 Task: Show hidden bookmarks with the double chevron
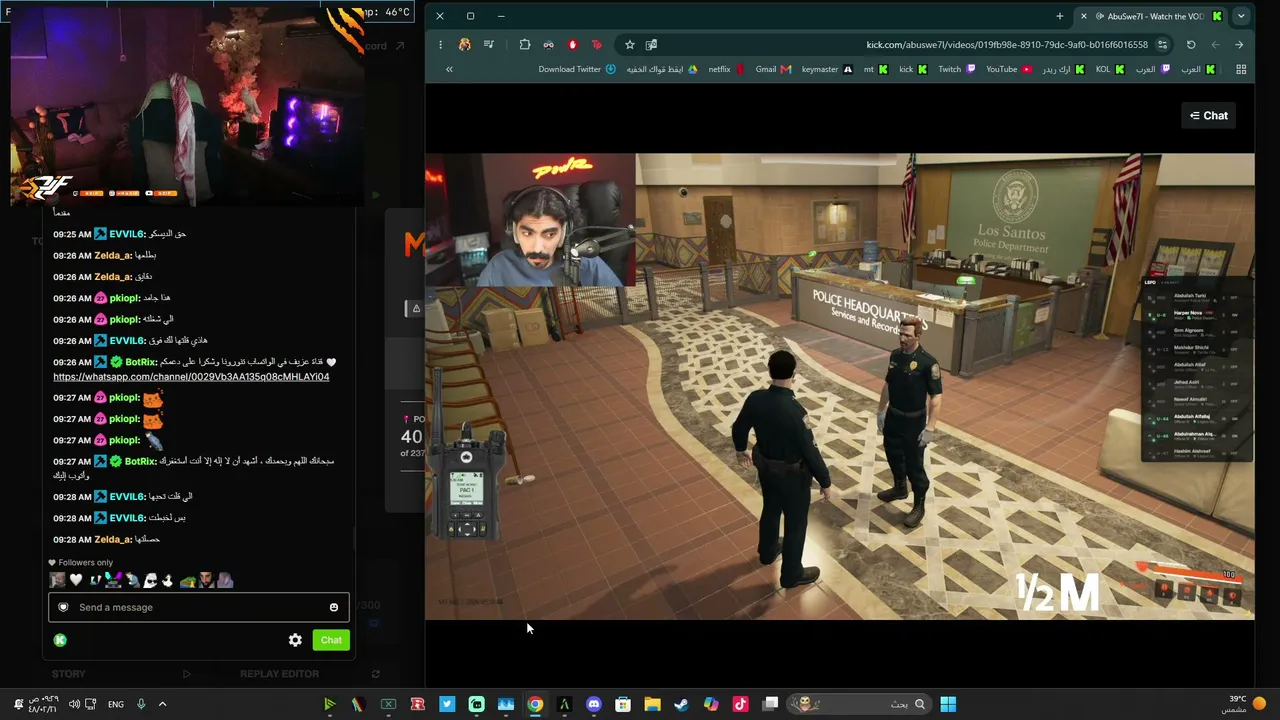click(x=449, y=69)
